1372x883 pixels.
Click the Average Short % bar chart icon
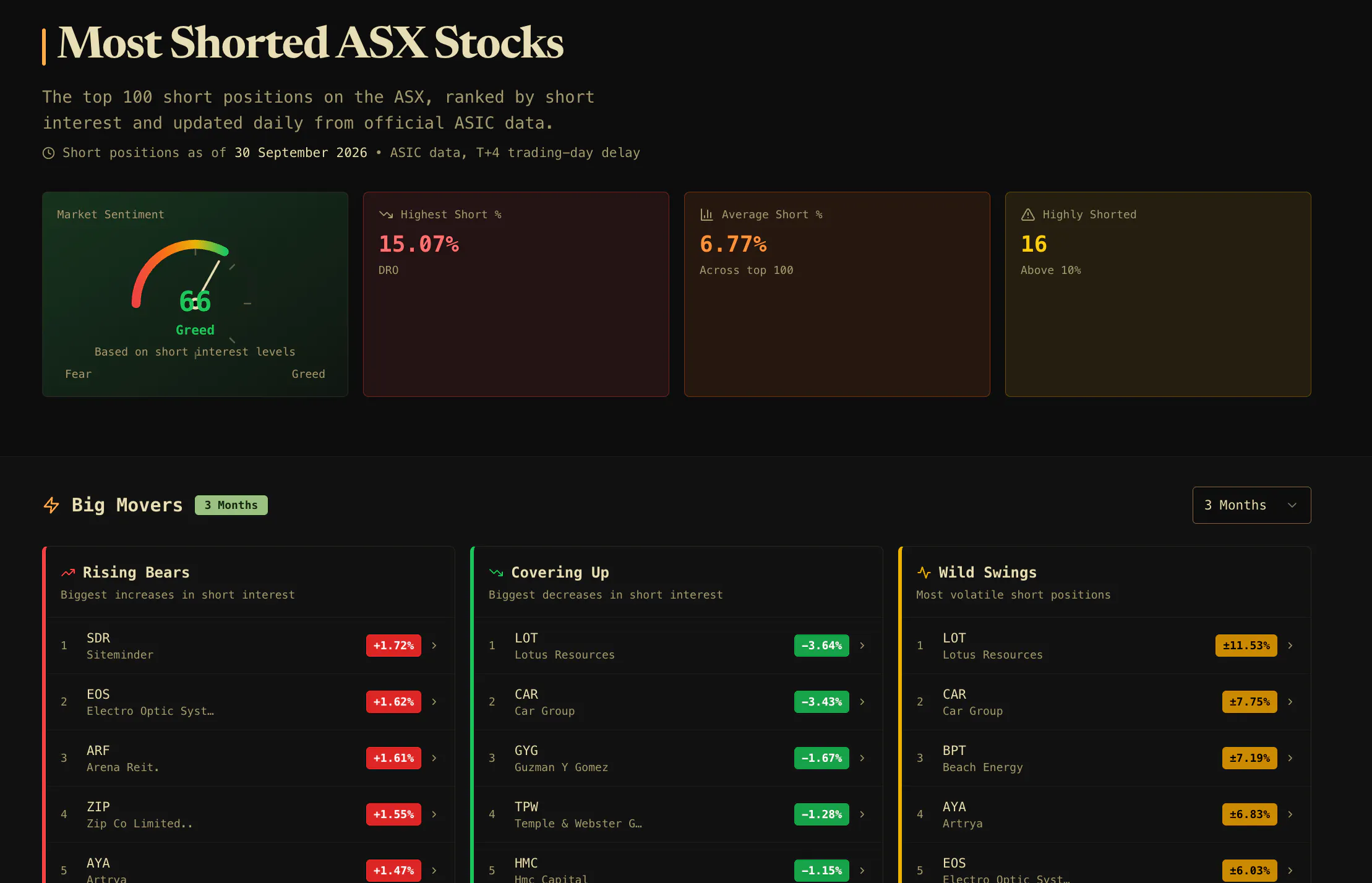pyautogui.click(x=706, y=215)
